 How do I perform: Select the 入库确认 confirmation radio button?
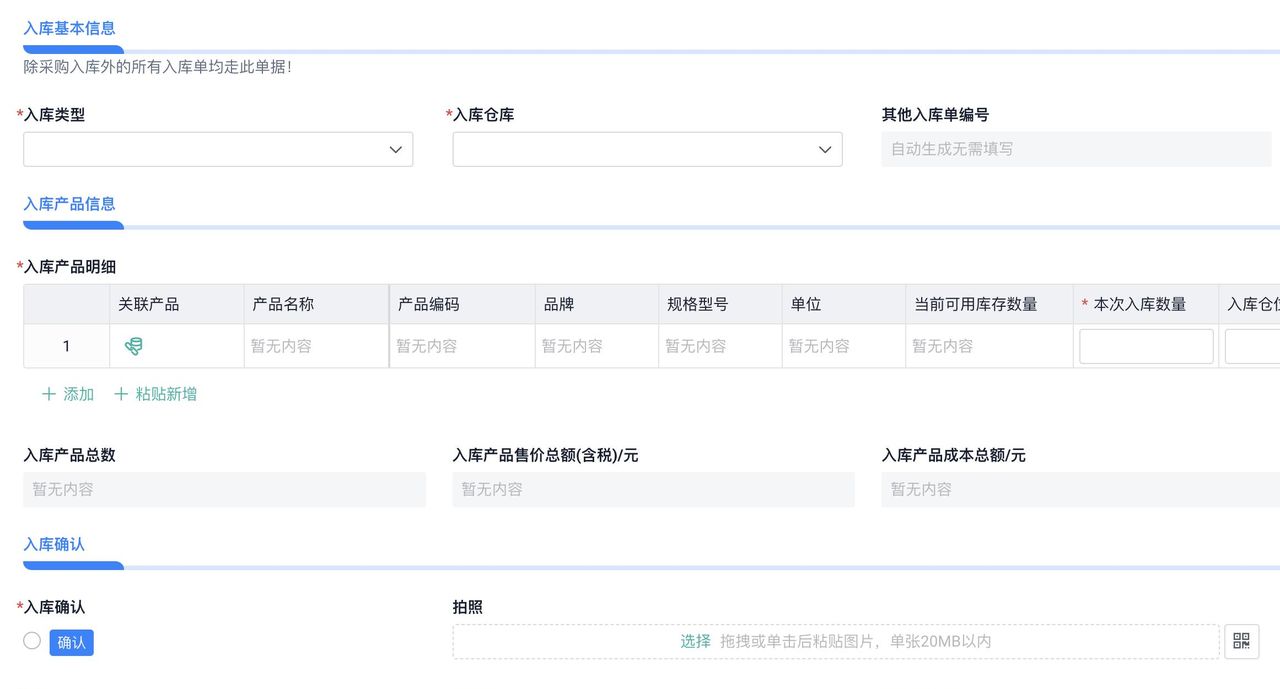tap(31, 640)
